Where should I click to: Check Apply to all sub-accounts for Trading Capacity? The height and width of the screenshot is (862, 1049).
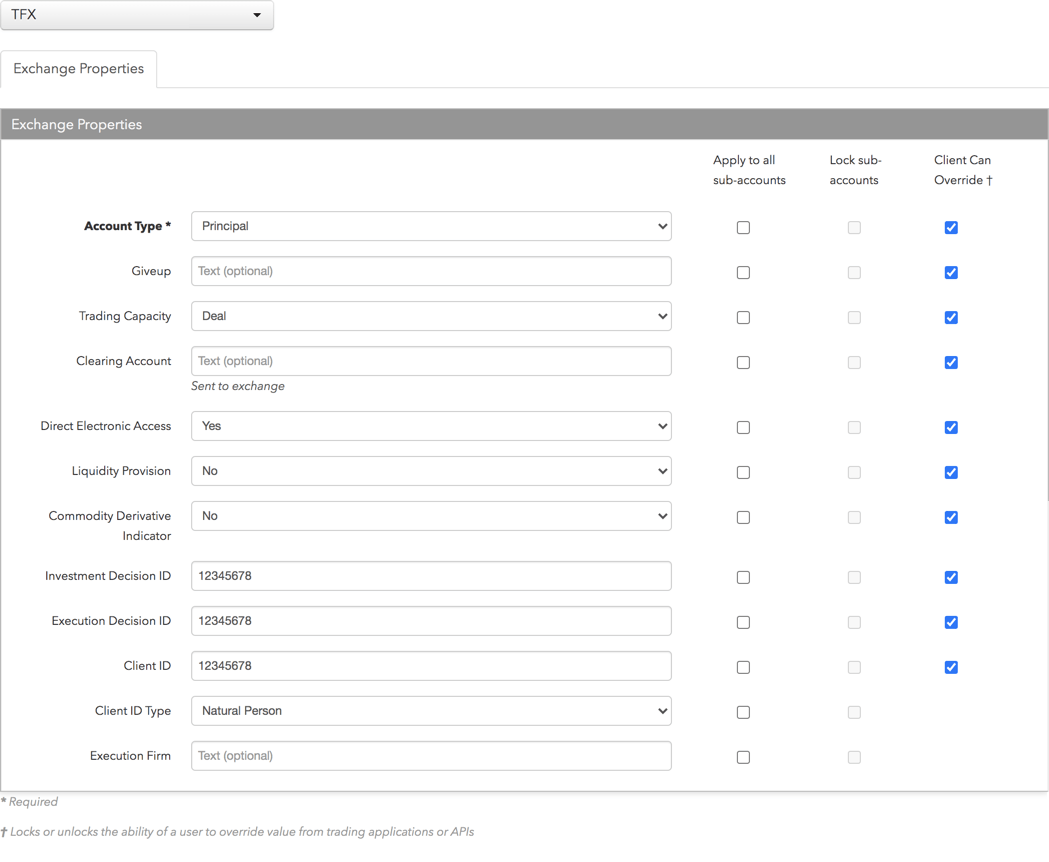click(x=743, y=317)
